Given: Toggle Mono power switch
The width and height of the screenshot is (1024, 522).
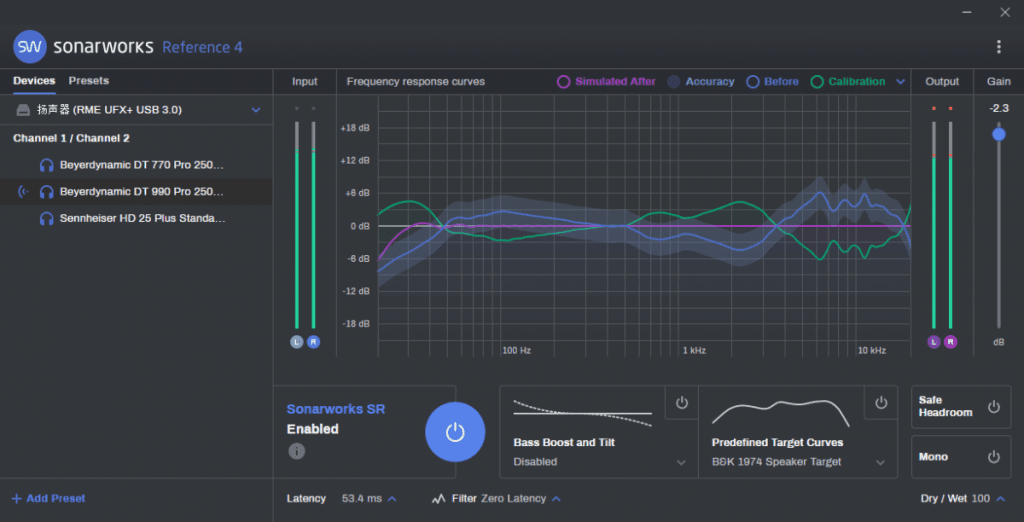Looking at the screenshot, I should click(x=994, y=457).
